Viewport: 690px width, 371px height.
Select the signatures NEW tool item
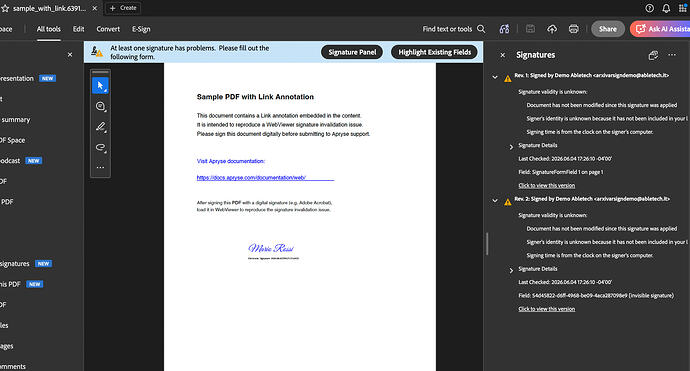(26, 264)
